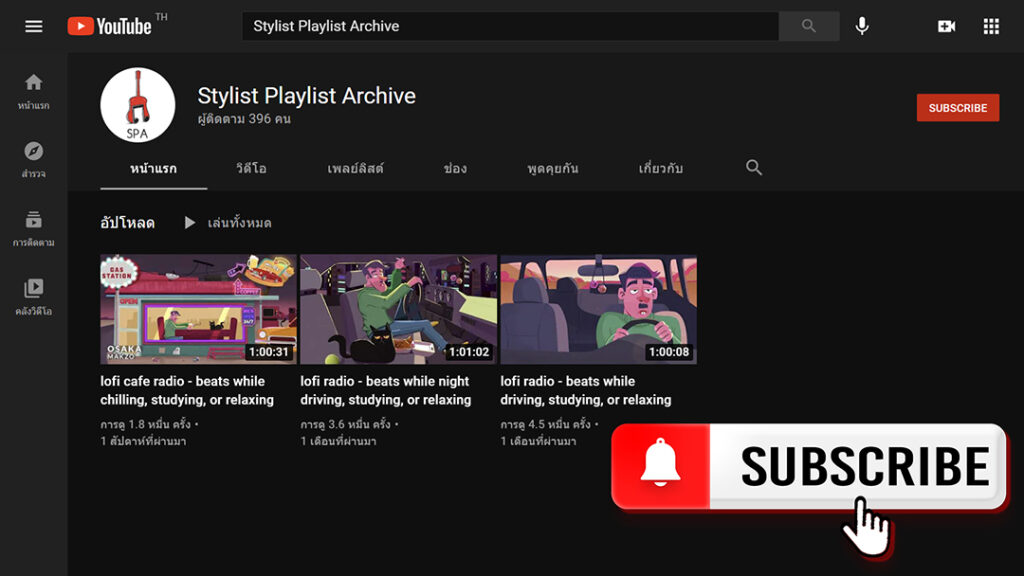Click the search magnifier button

tap(808, 26)
